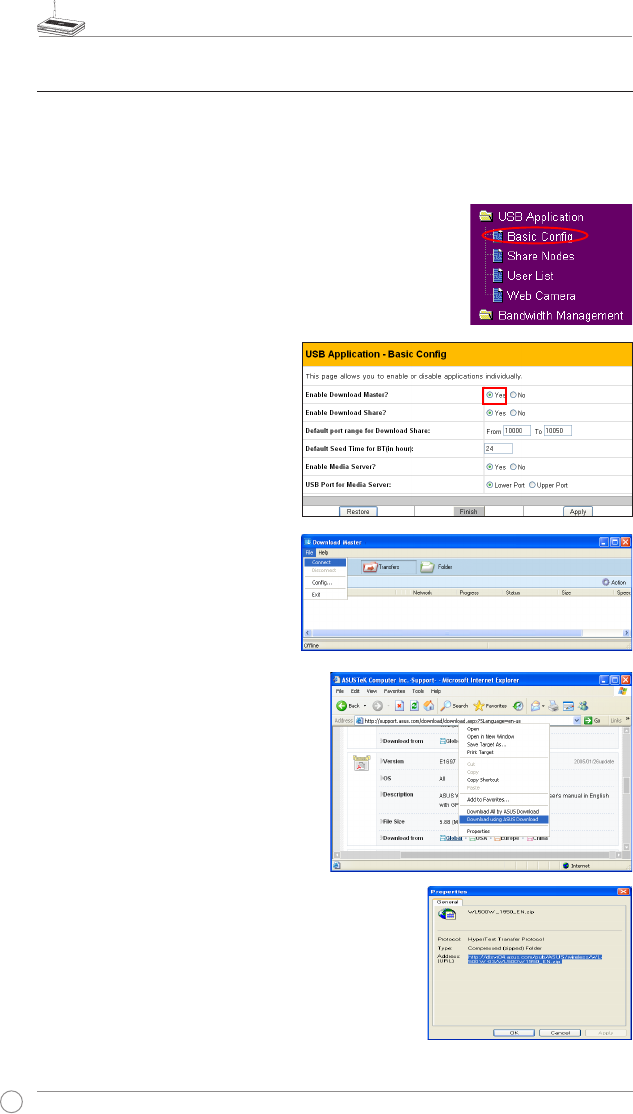This screenshot has height=1114, width=633.
Task: Choose Exit from the File menu
Action: pos(325,594)
